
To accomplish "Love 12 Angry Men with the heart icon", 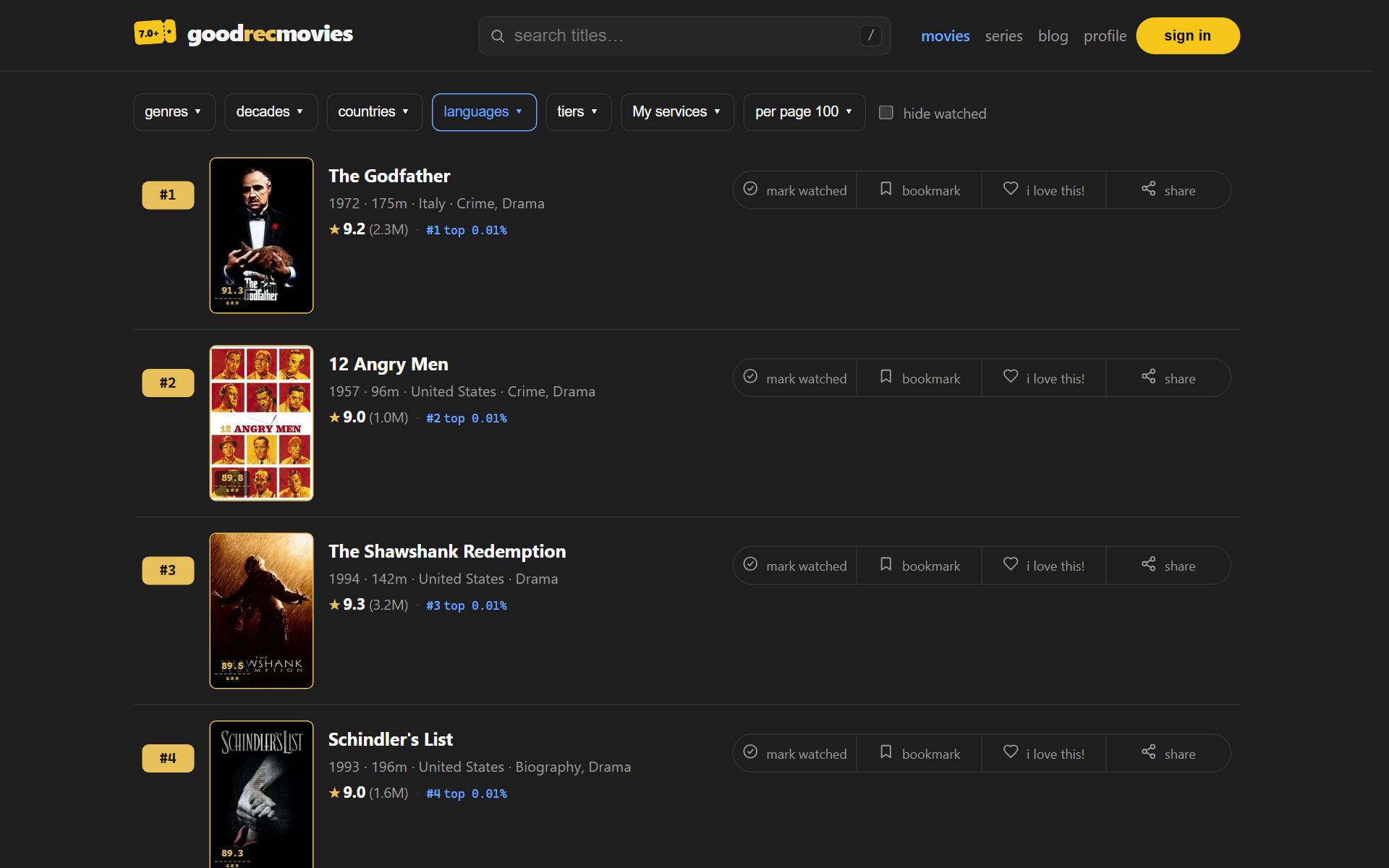I will pos(1044,378).
